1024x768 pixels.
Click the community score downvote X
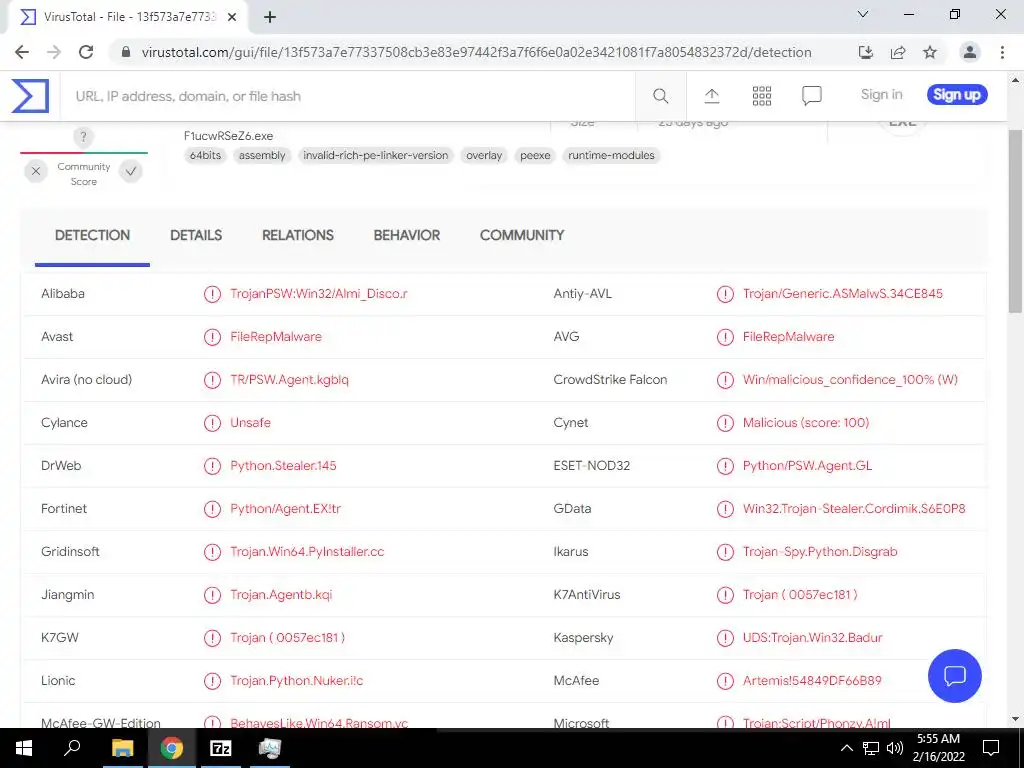pyautogui.click(x=36, y=171)
